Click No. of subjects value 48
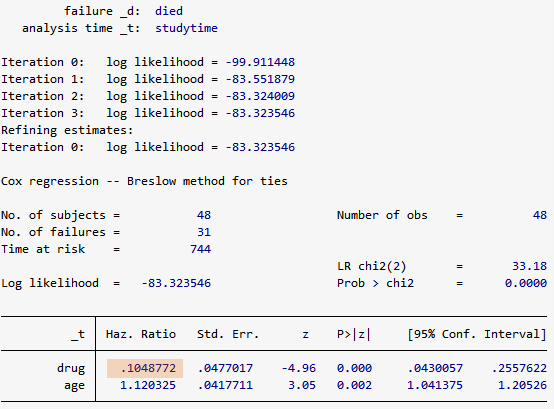 pos(204,215)
